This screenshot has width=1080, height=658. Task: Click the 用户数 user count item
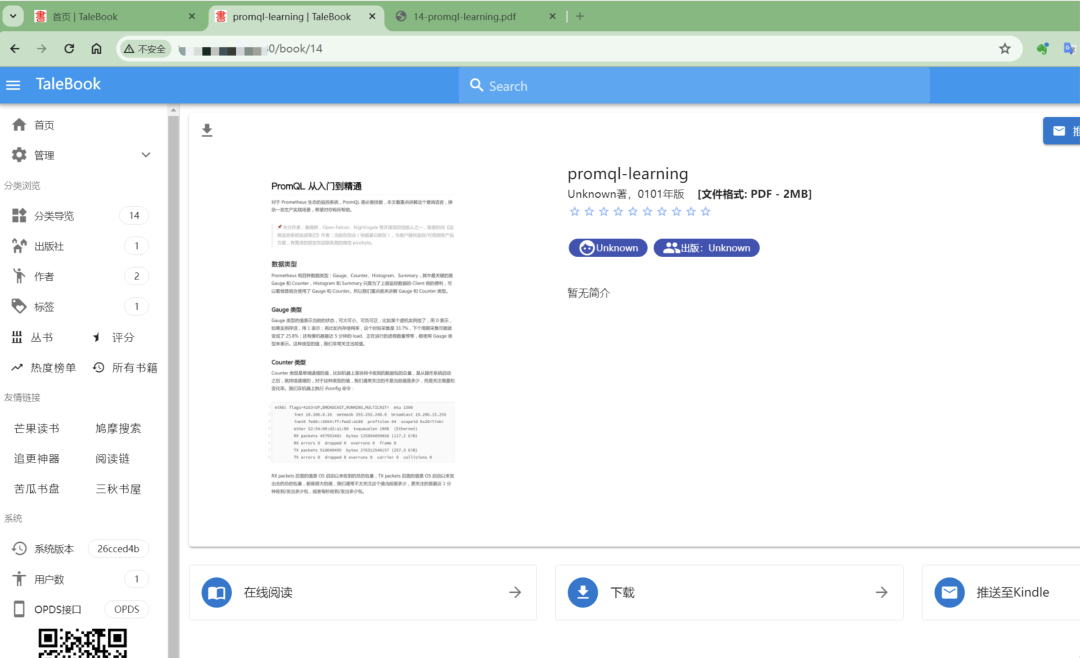[x=83, y=579]
